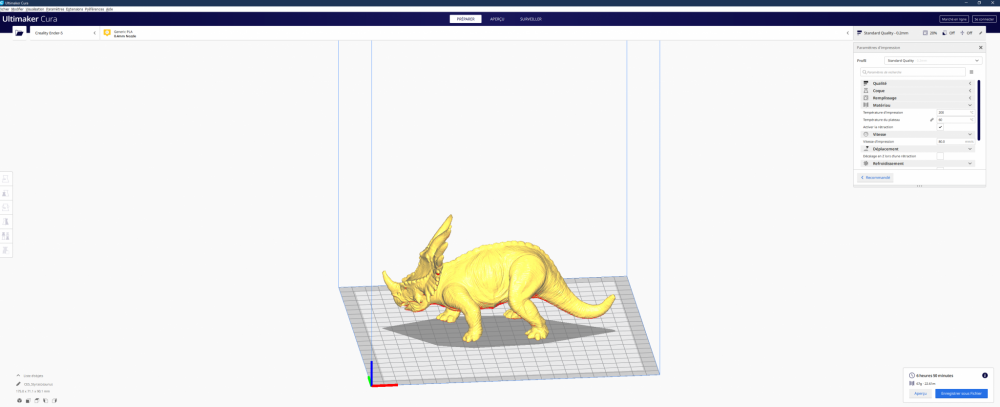
Task: Toggle the Activer la rétraction checkbox
Action: pyautogui.click(x=940, y=127)
